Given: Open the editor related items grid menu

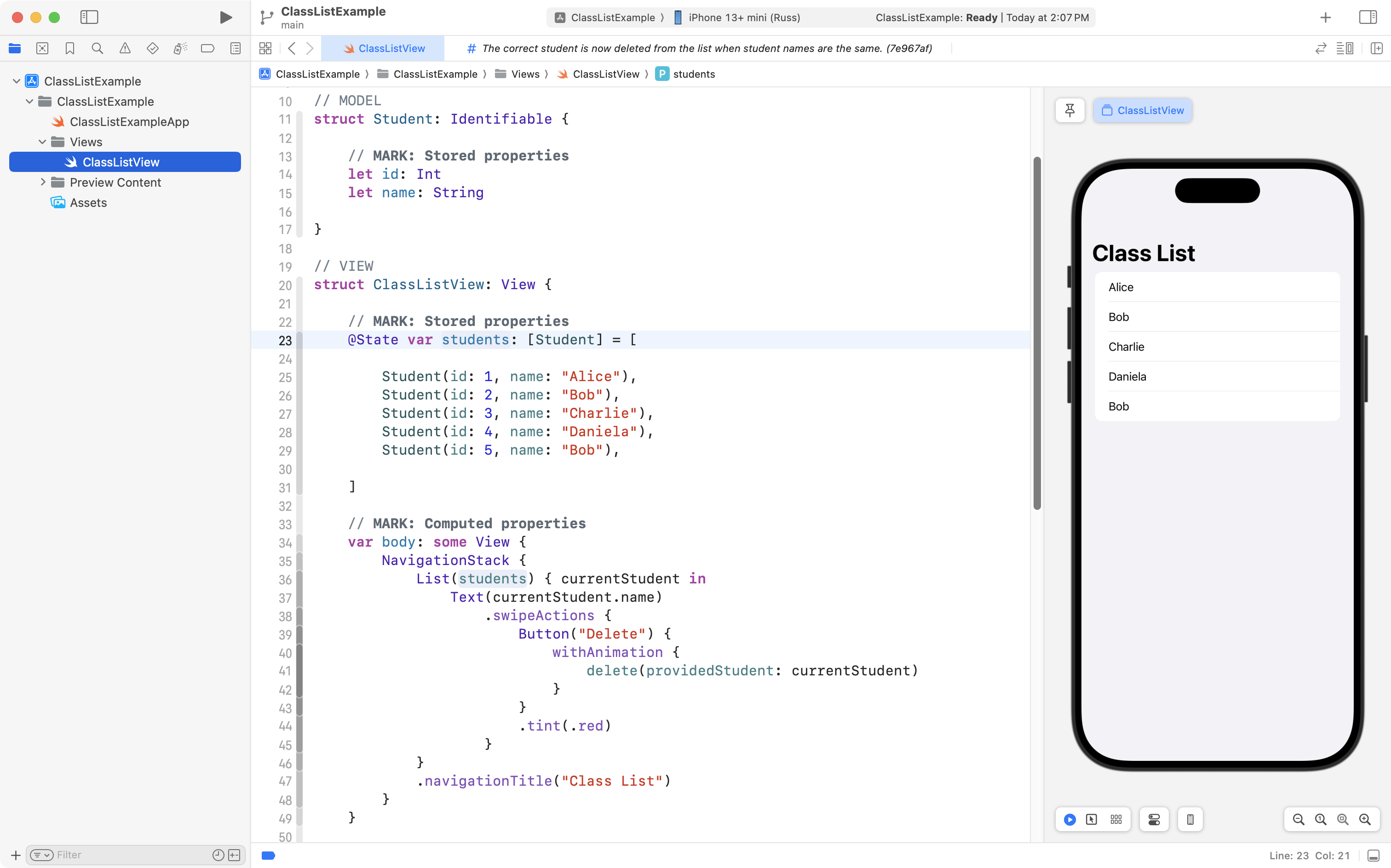Looking at the screenshot, I should tap(265, 49).
